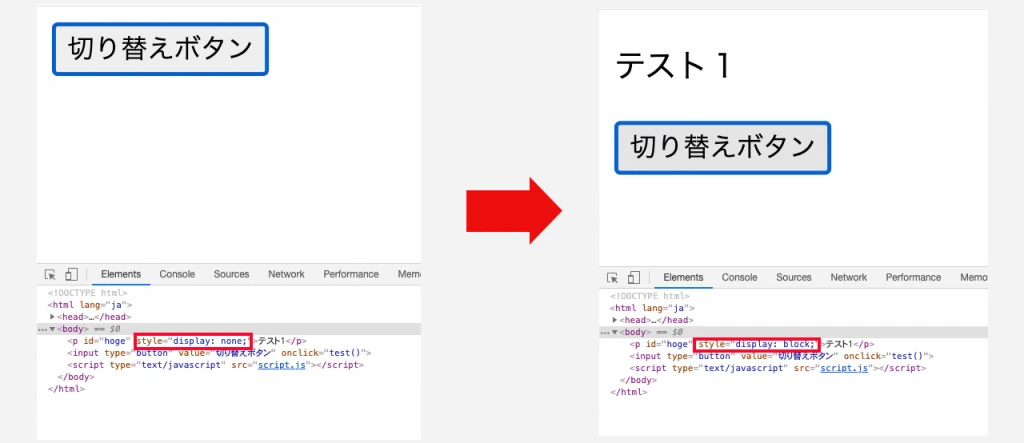Click id="hoge" attribute in left DevTools
The image size is (1024, 443).
click(x=106, y=341)
